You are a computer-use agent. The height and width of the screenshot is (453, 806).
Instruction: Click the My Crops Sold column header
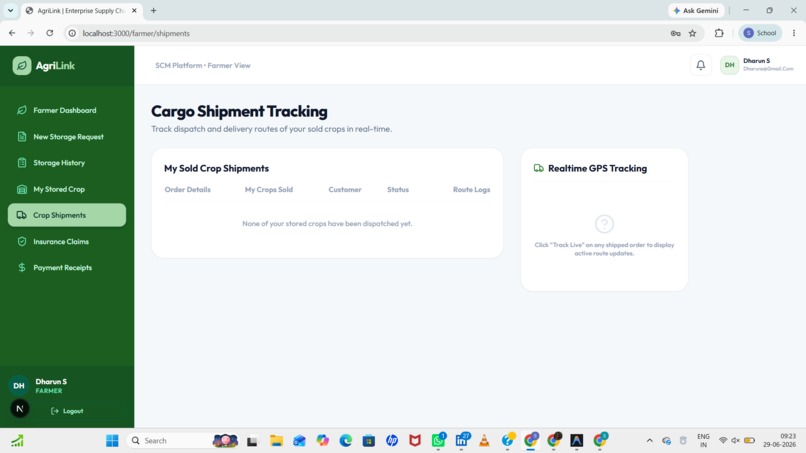[269, 189]
